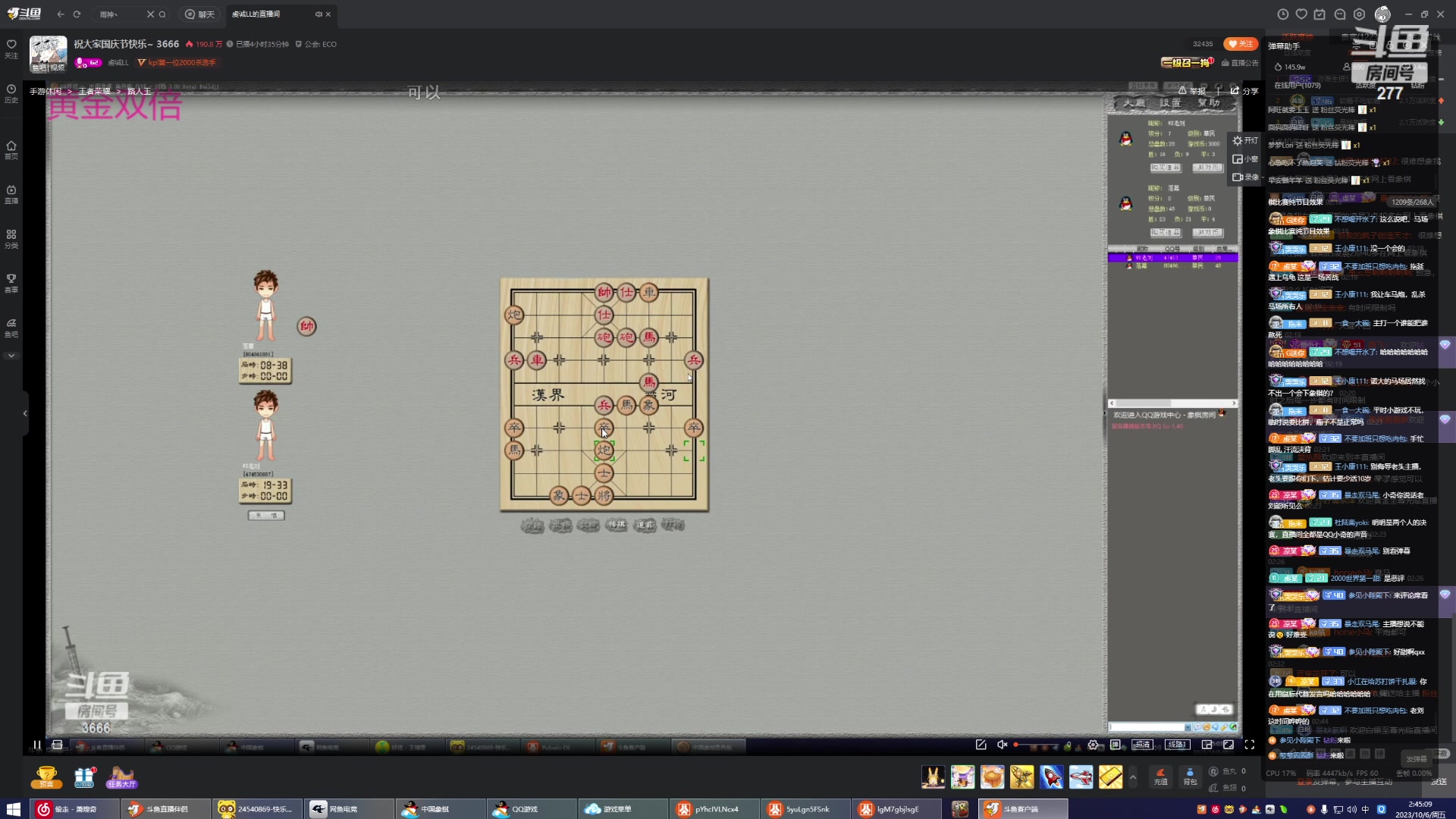Image resolution: width=1456 pixels, height=819 pixels.
Task: Send the mooncake gift
Action: (993, 777)
